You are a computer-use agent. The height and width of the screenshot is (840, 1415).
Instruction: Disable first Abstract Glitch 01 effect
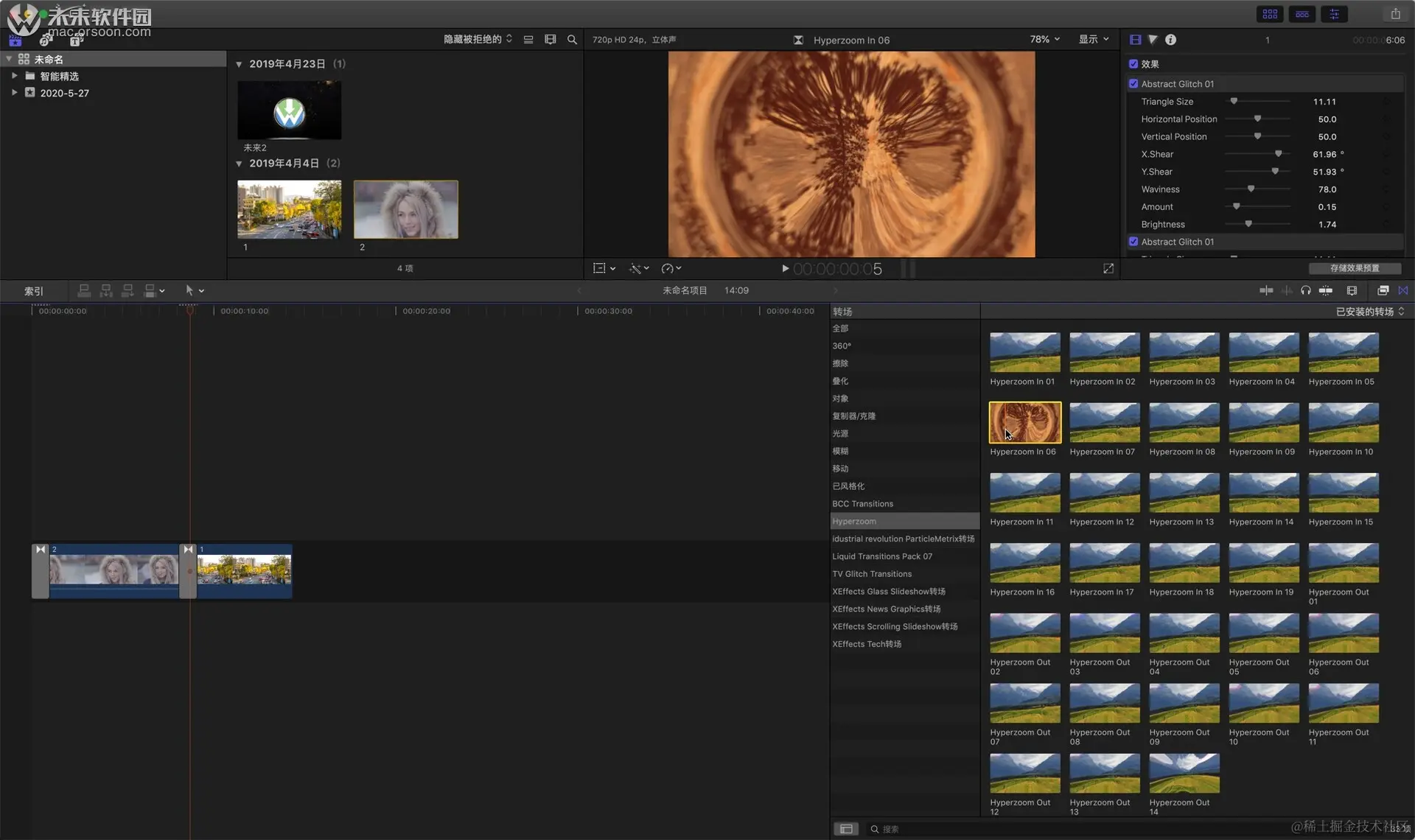click(1133, 84)
